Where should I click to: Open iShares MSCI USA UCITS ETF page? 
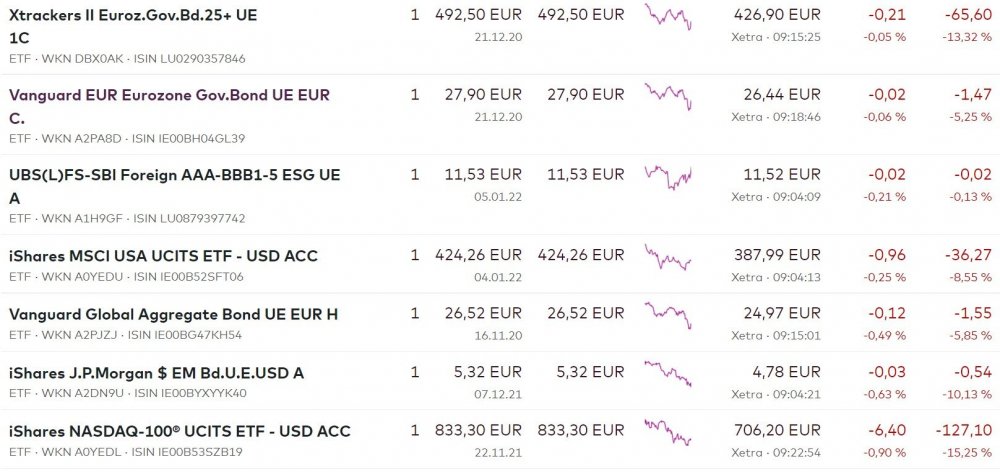163,256
